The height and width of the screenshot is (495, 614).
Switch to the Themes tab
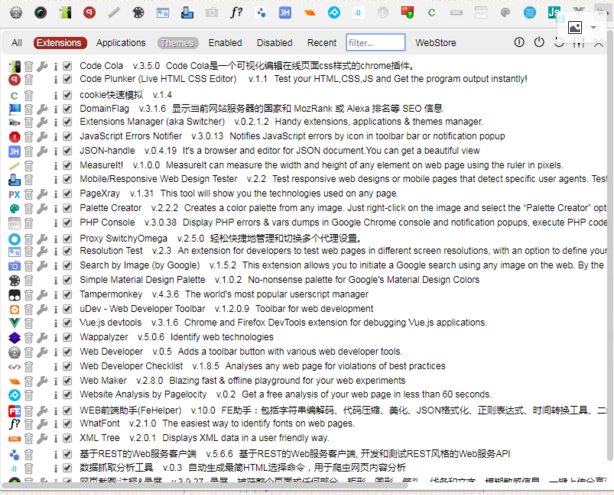[178, 43]
